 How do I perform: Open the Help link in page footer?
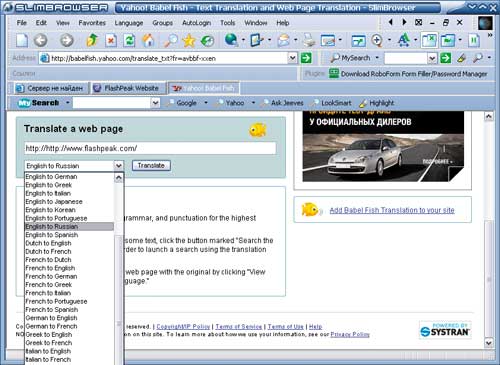(315, 327)
